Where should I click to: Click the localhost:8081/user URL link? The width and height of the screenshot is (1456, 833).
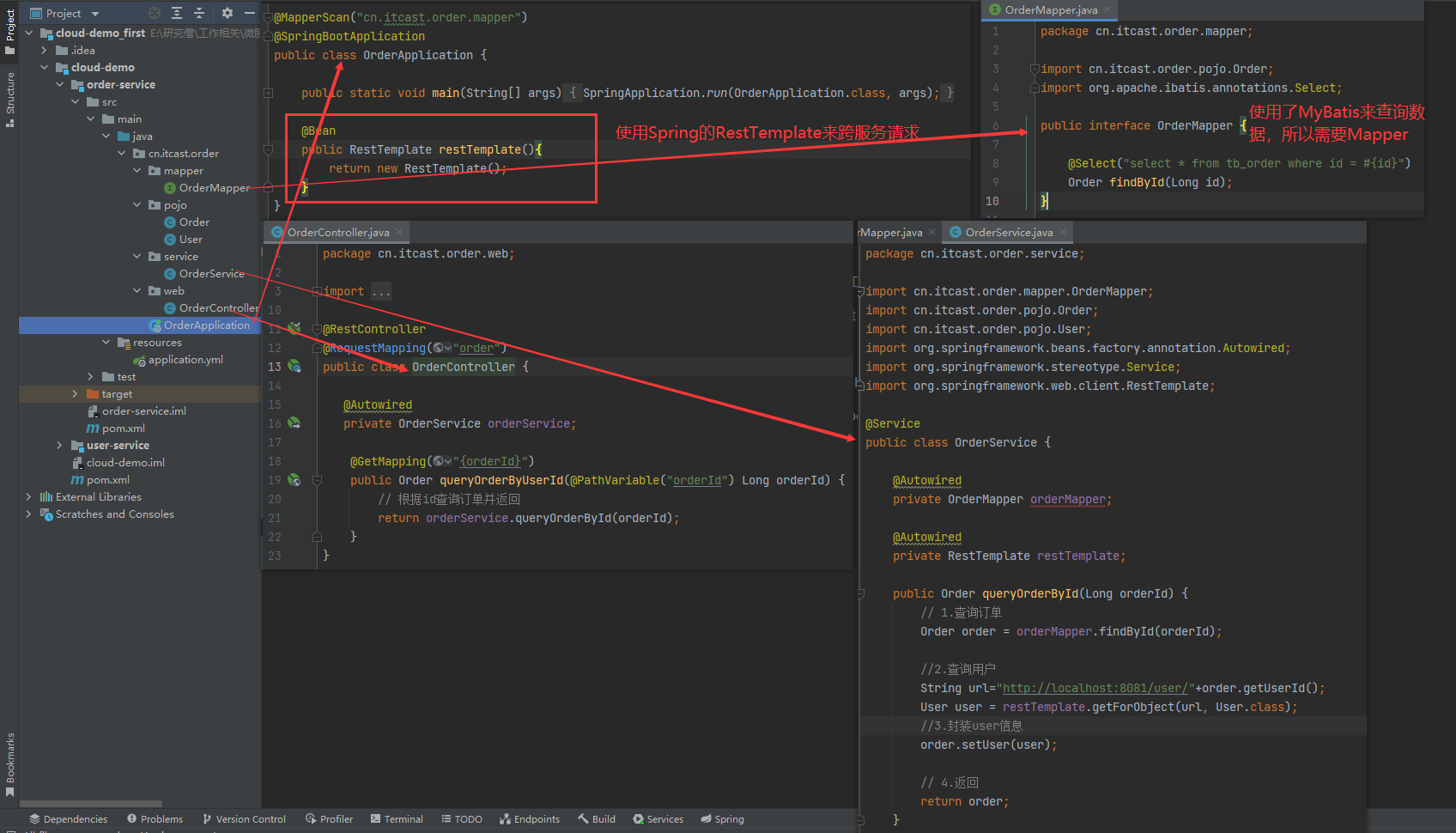click(1094, 688)
